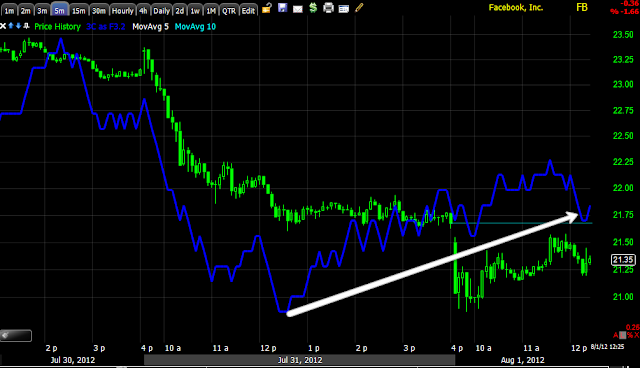Click the 22.00 price axis label

pos(623,188)
